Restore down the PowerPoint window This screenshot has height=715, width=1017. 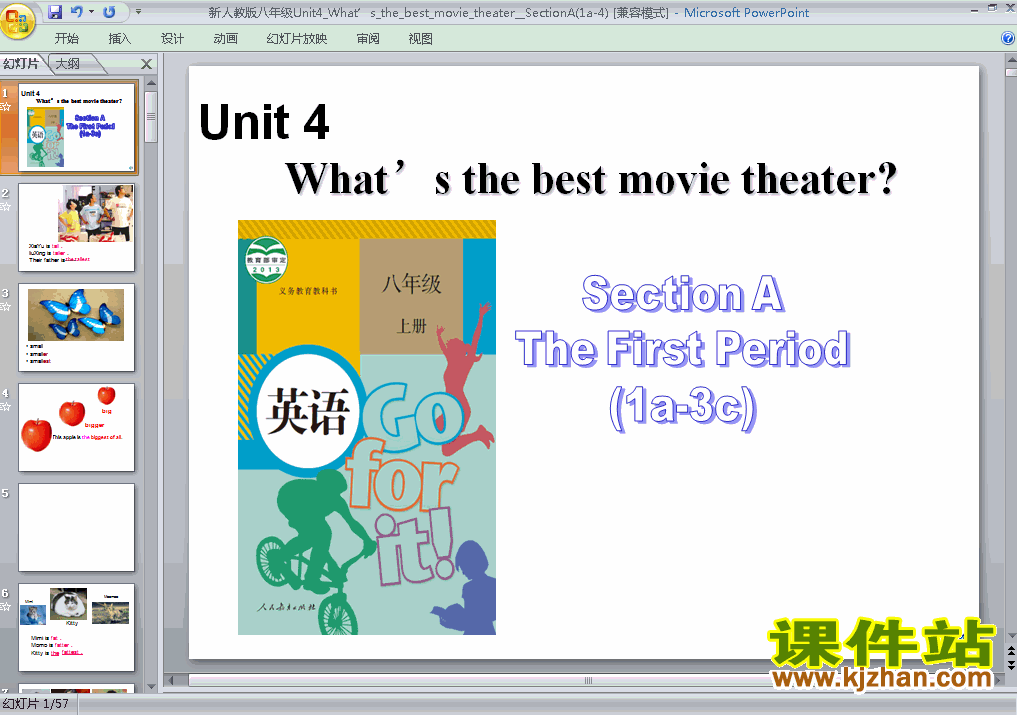pyautogui.click(x=992, y=8)
